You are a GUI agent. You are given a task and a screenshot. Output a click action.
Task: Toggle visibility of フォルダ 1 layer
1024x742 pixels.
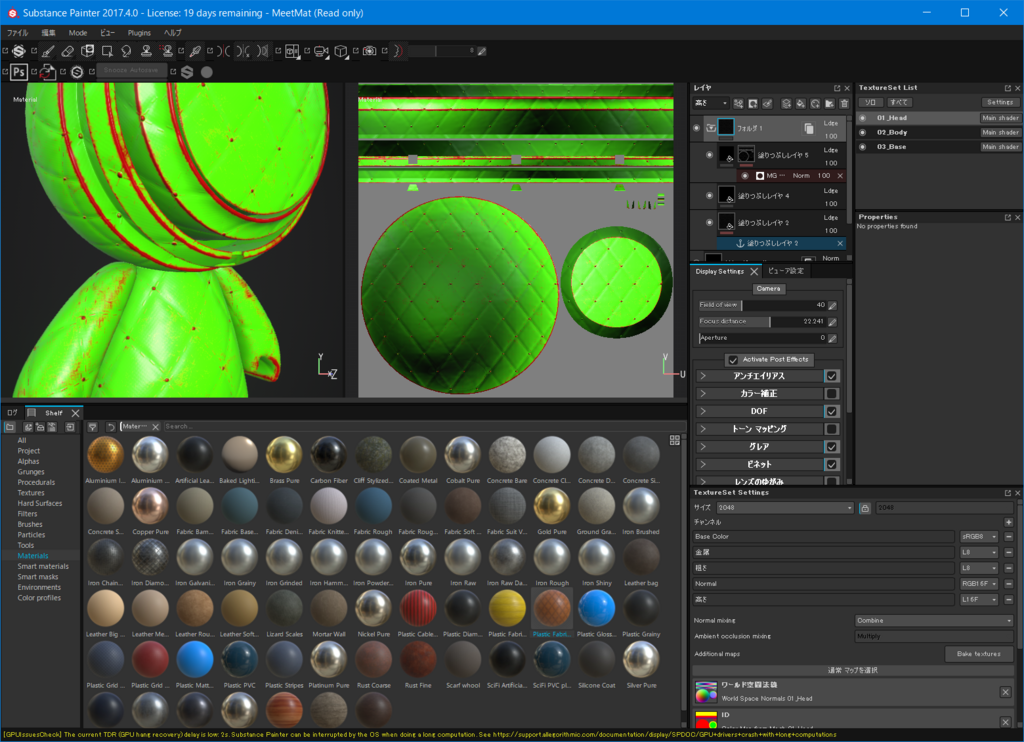[696, 128]
